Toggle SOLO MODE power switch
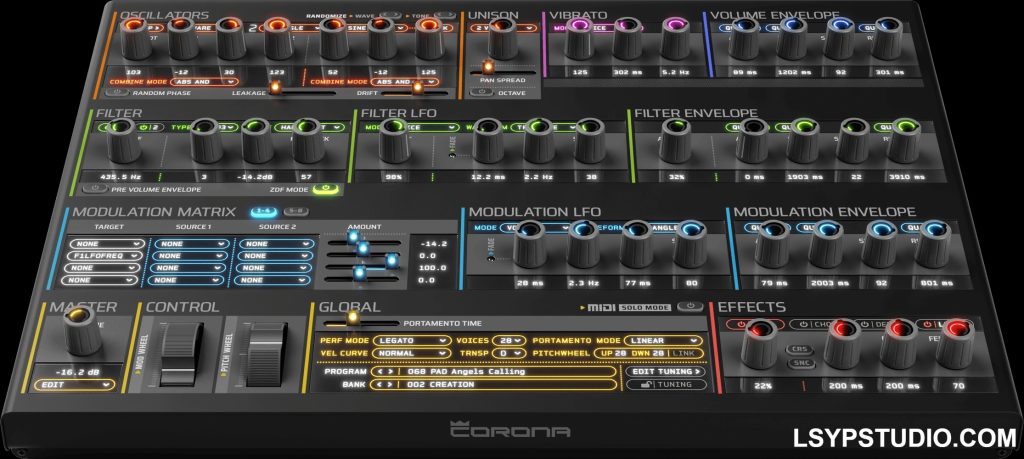The image size is (1024, 459). pyautogui.click(x=690, y=306)
